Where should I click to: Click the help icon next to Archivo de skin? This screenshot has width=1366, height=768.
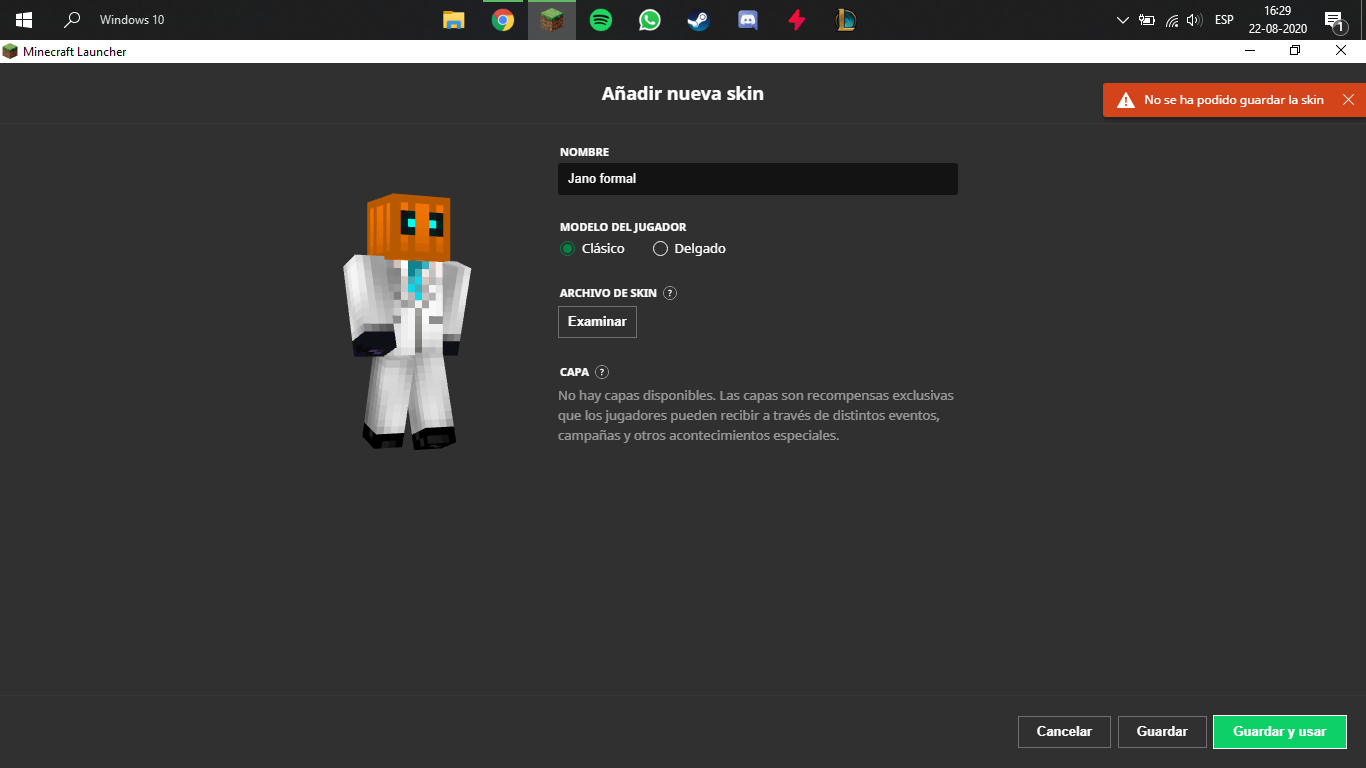[670, 293]
